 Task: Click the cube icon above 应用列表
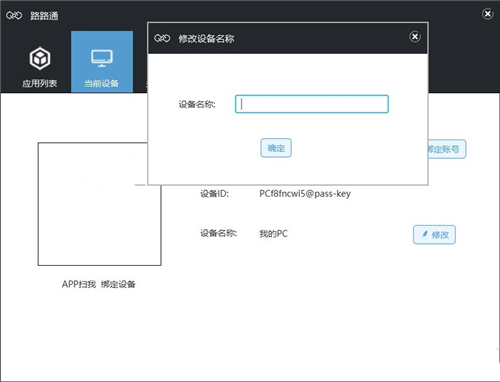[40, 58]
